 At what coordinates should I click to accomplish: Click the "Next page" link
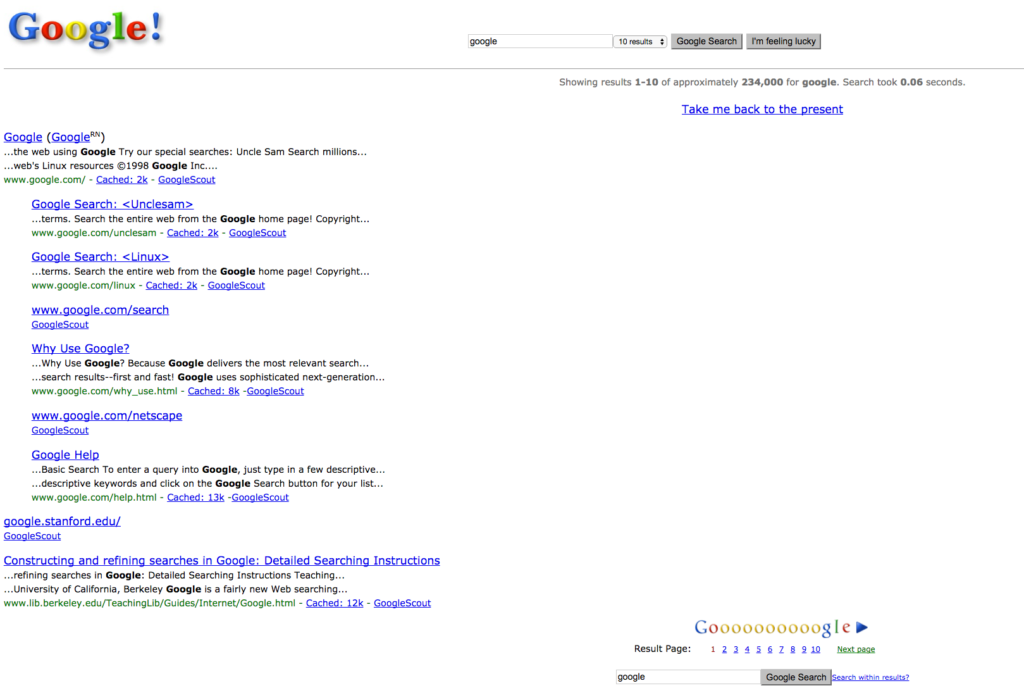tap(855, 649)
